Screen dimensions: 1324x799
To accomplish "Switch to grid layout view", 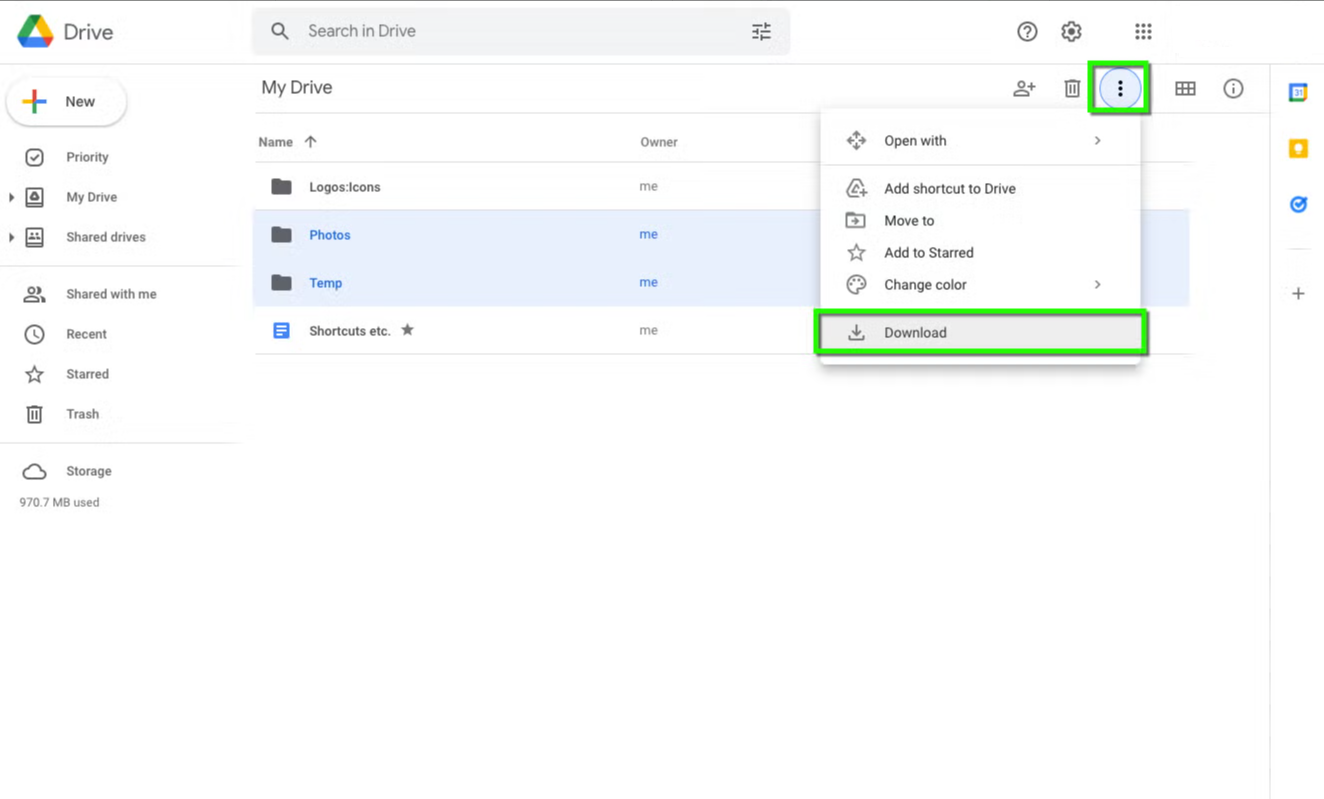I will point(1185,88).
